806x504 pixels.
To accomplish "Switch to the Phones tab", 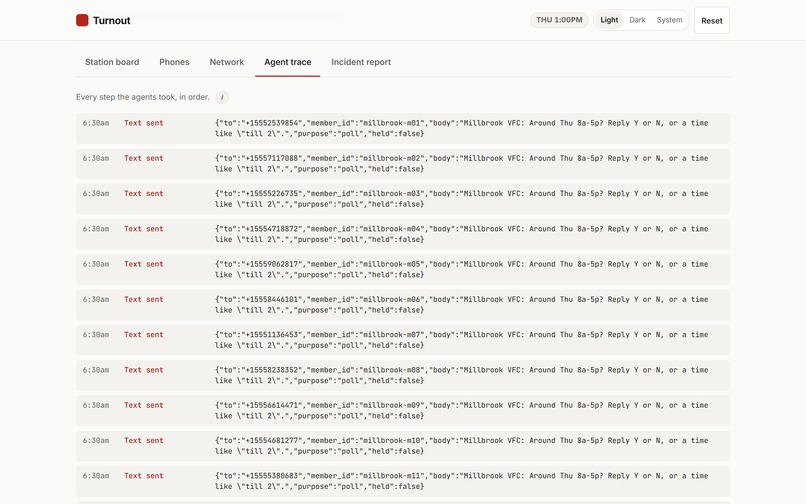I will pos(174,62).
